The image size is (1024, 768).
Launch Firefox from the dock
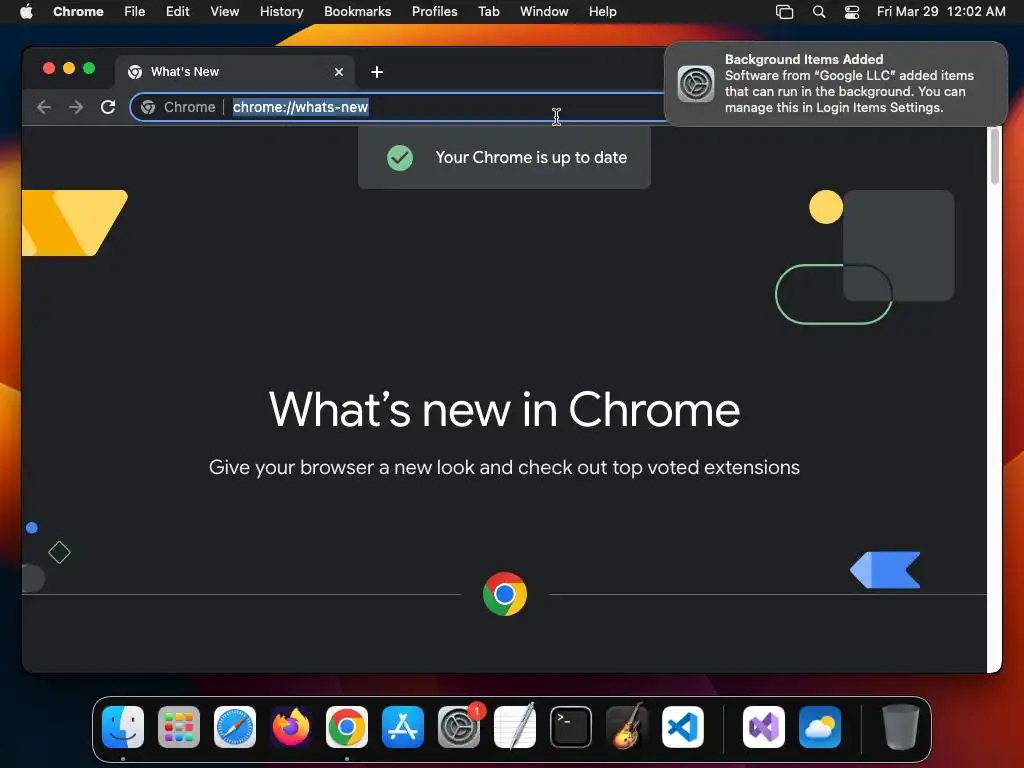click(x=291, y=727)
